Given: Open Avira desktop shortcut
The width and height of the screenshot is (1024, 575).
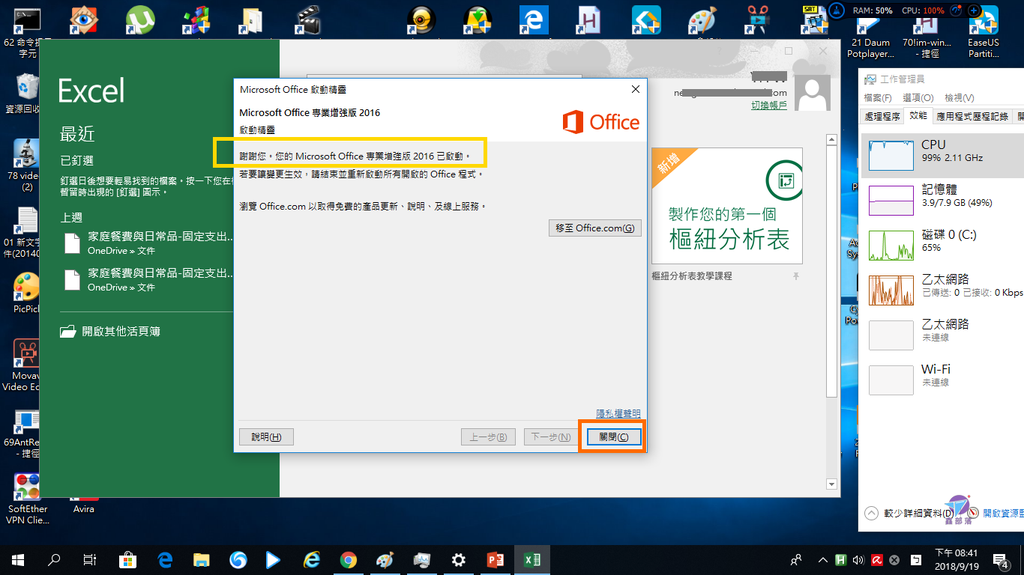Looking at the screenshot, I should (84, 505).
